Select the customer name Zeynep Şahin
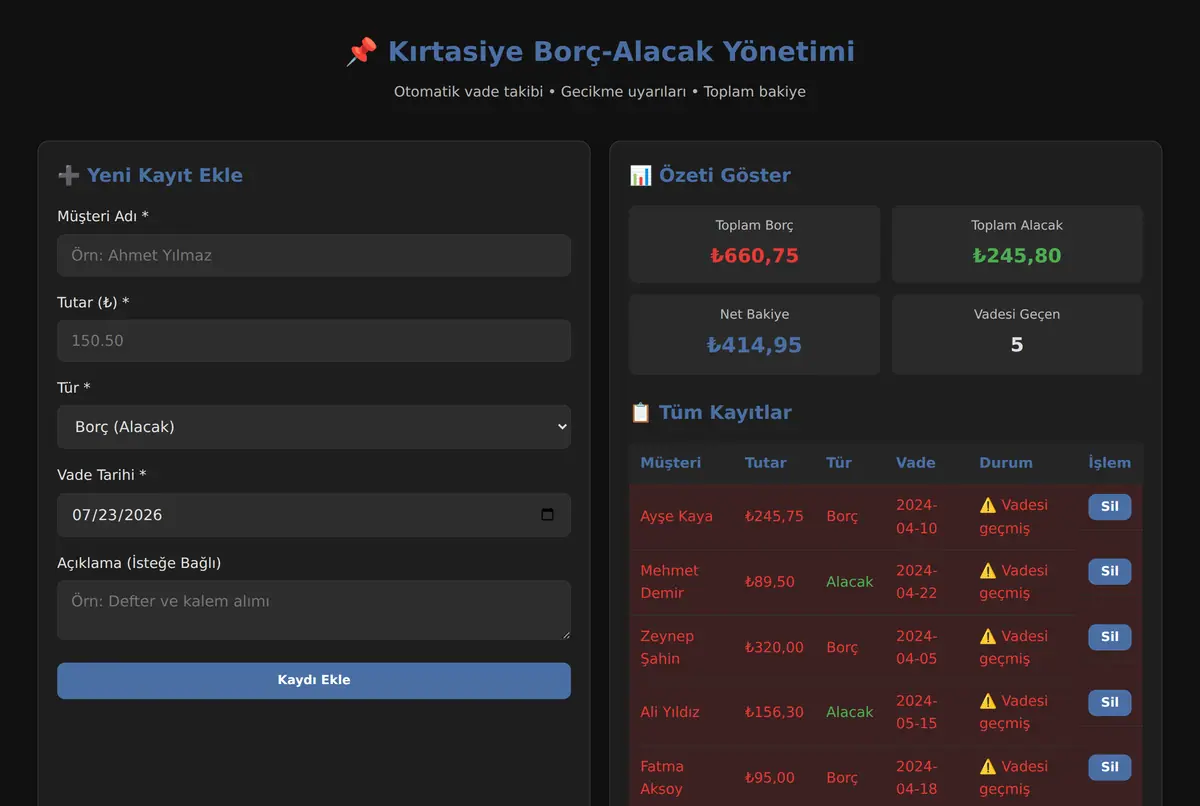 coord(667,647)
